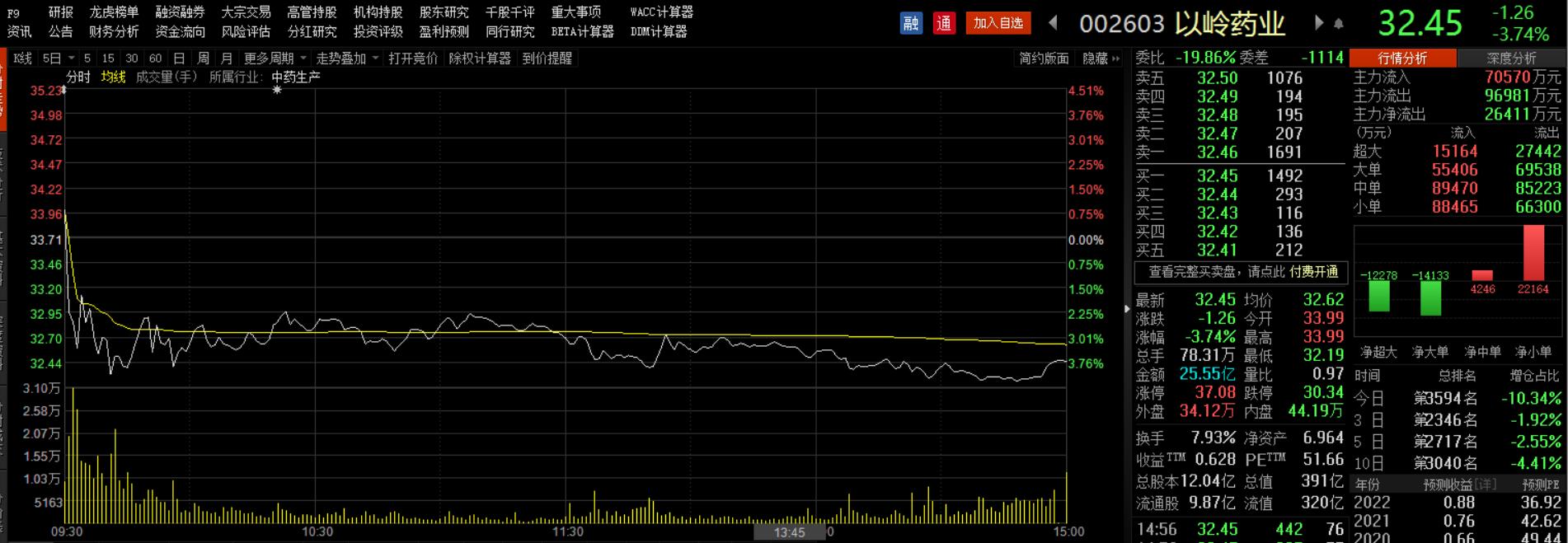Open 融资融券 menu item
The width and height of the screenshot is (1568, 543).
click(x=180, y=12)
